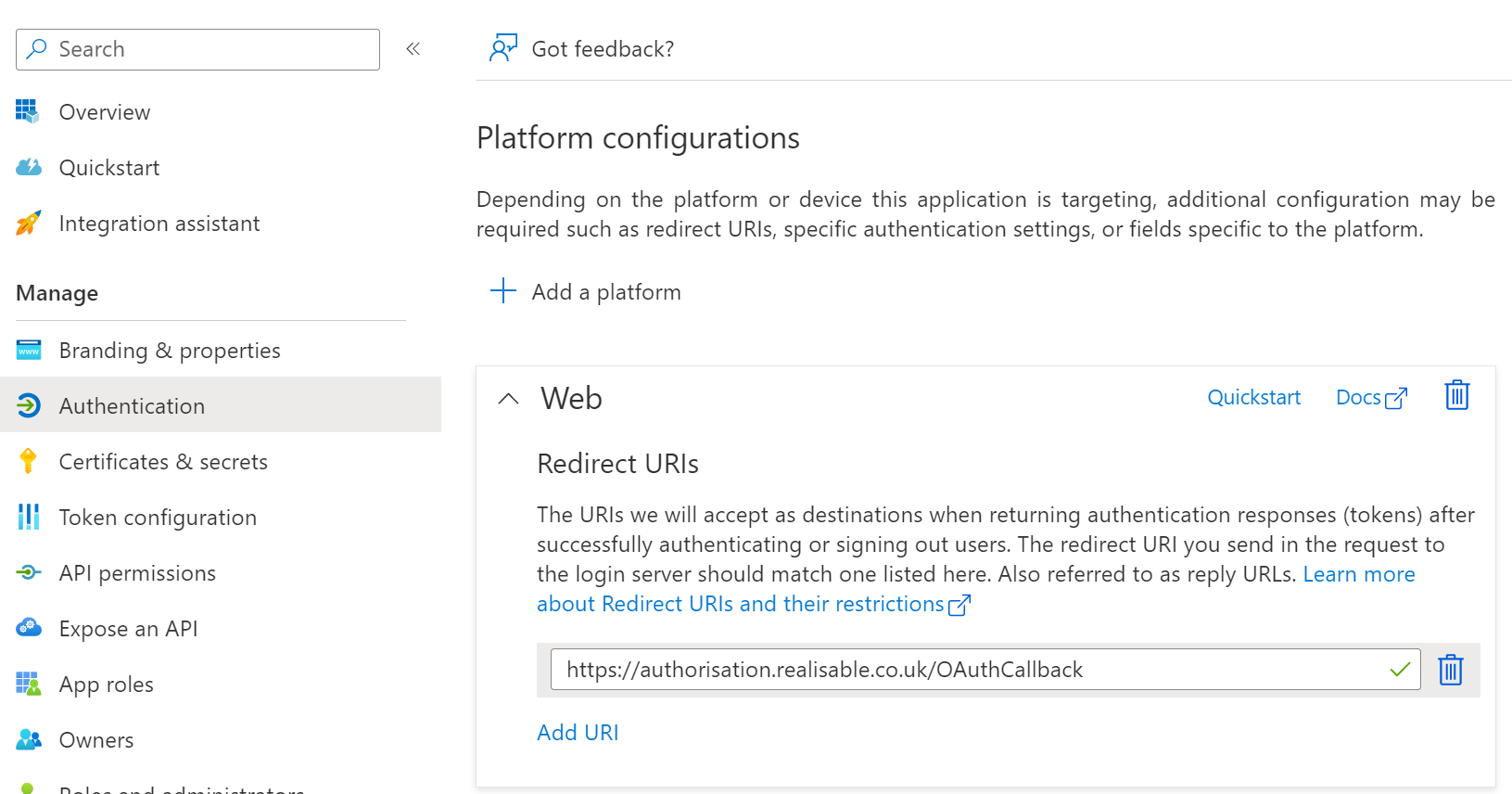Open Branding & properties page
The width and height of the screenshot is (1512, 794).
tap(169, 351)
